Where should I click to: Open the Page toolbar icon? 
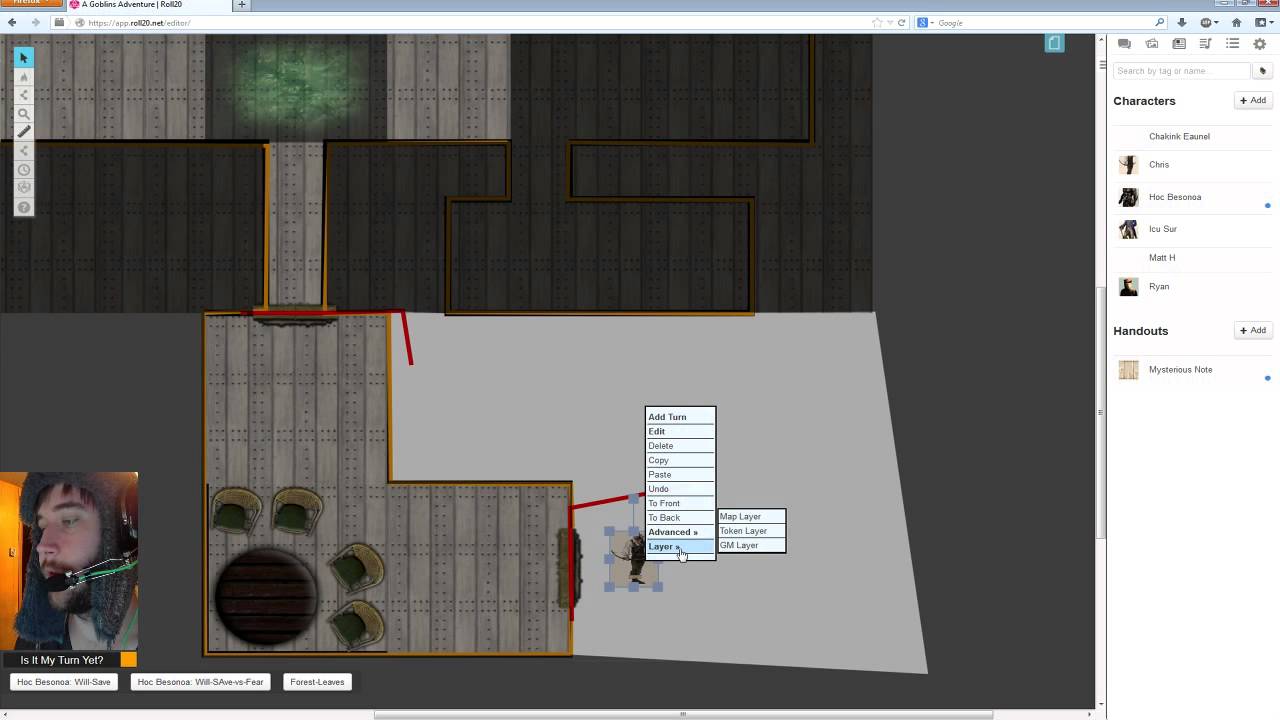click(x=1054, y=42)
